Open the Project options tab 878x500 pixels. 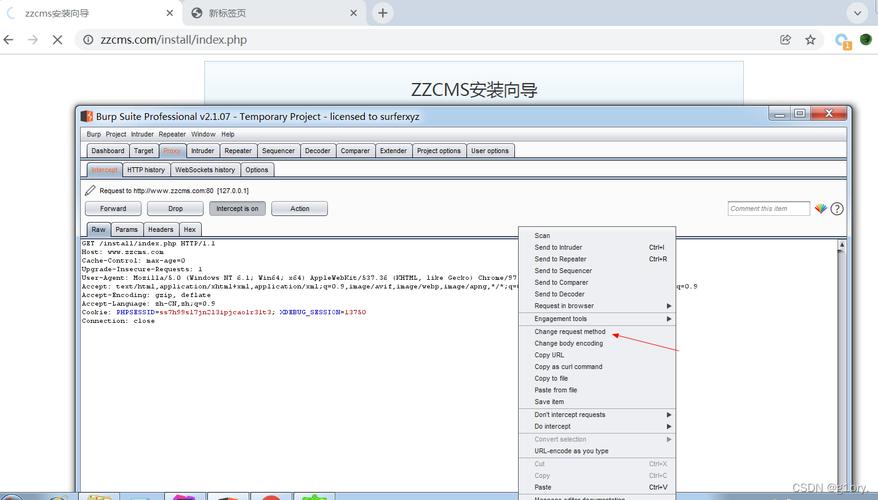pyautogui.click(x=438, y=151)
